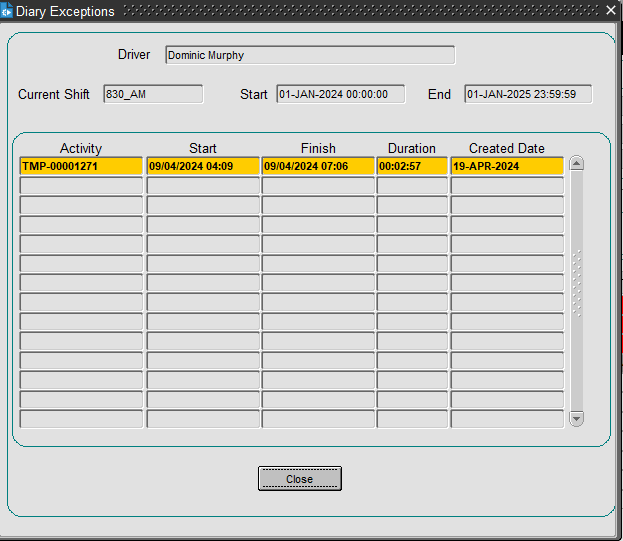Click Duration cell 00:02:57

coord(412,166)
